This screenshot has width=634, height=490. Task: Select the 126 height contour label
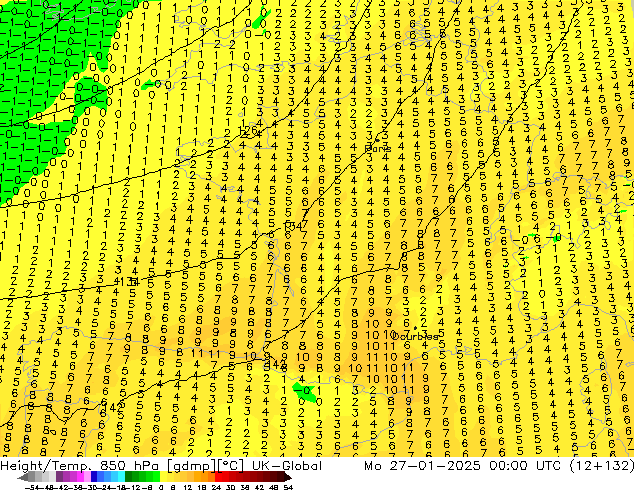tap(248, 130)
